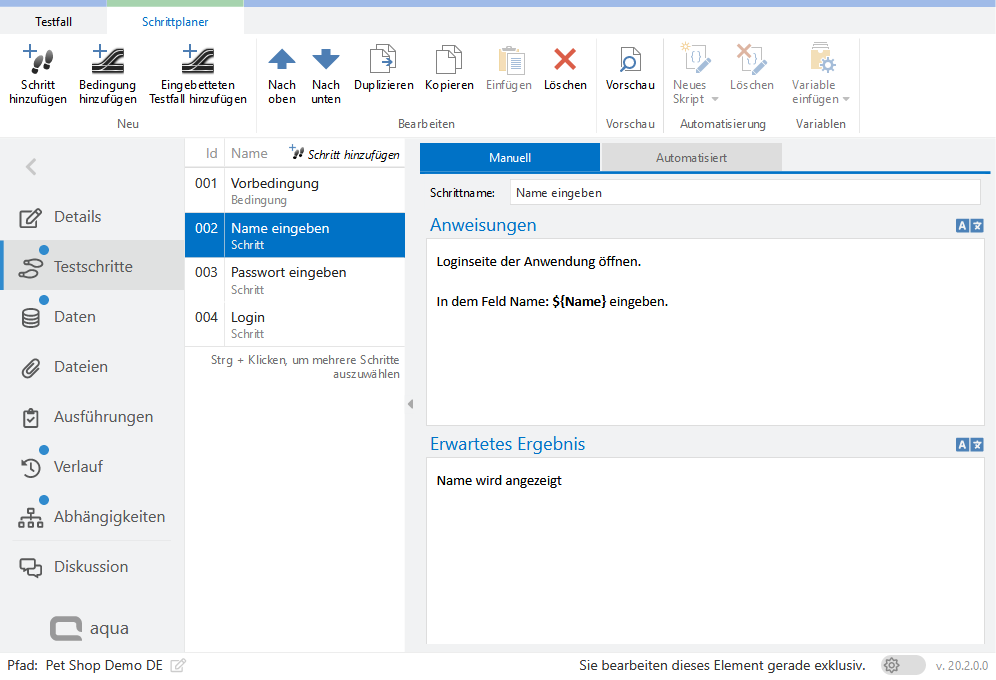Add a condition with Bedingung hinzufügen
The image size is (996, 680).
point(107,60)
